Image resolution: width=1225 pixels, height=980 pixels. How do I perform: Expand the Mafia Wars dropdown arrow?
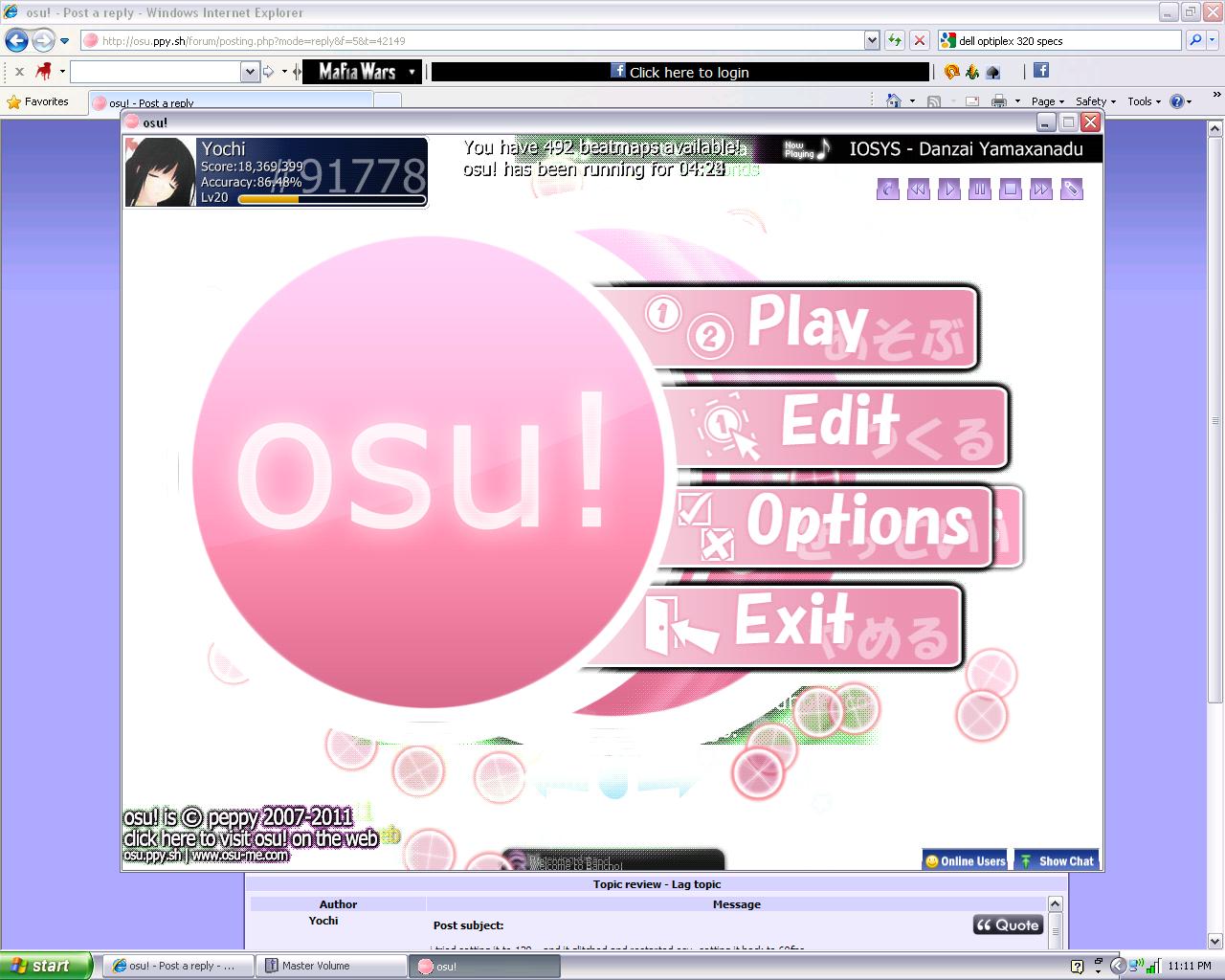(x=412, y=72)
